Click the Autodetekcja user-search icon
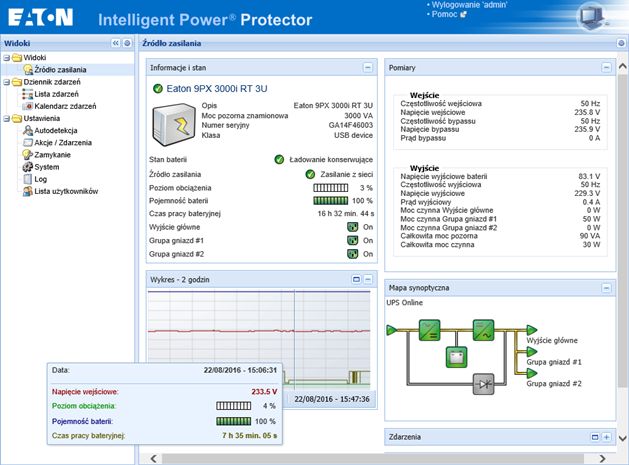629x465 pixels. (x=28, y=130)
